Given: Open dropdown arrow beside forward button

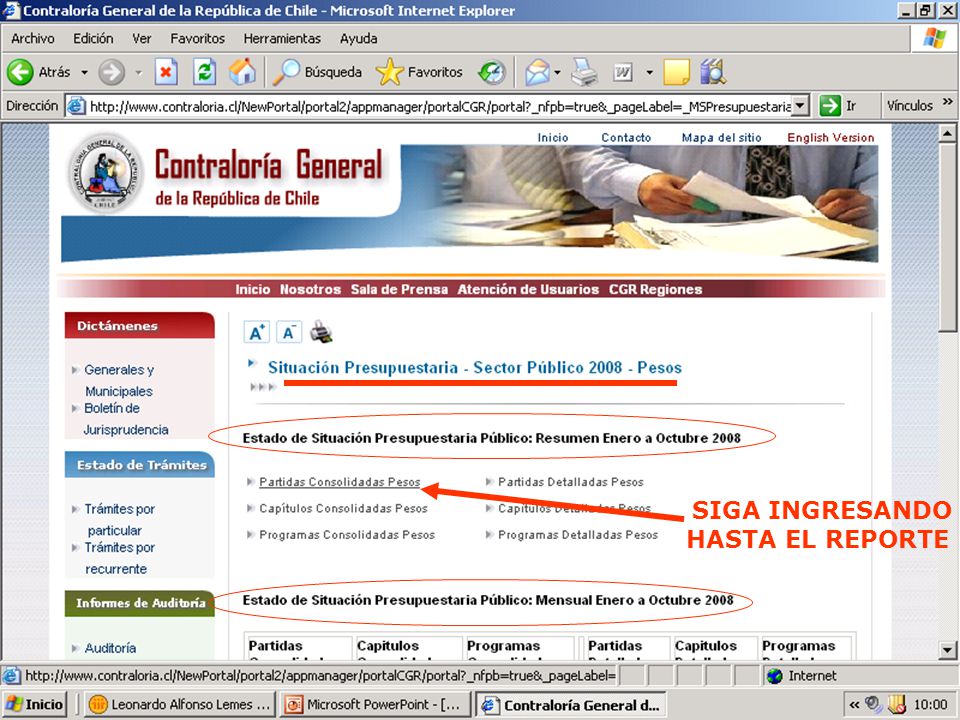Looking at the screenshot, I should [139, 72].
